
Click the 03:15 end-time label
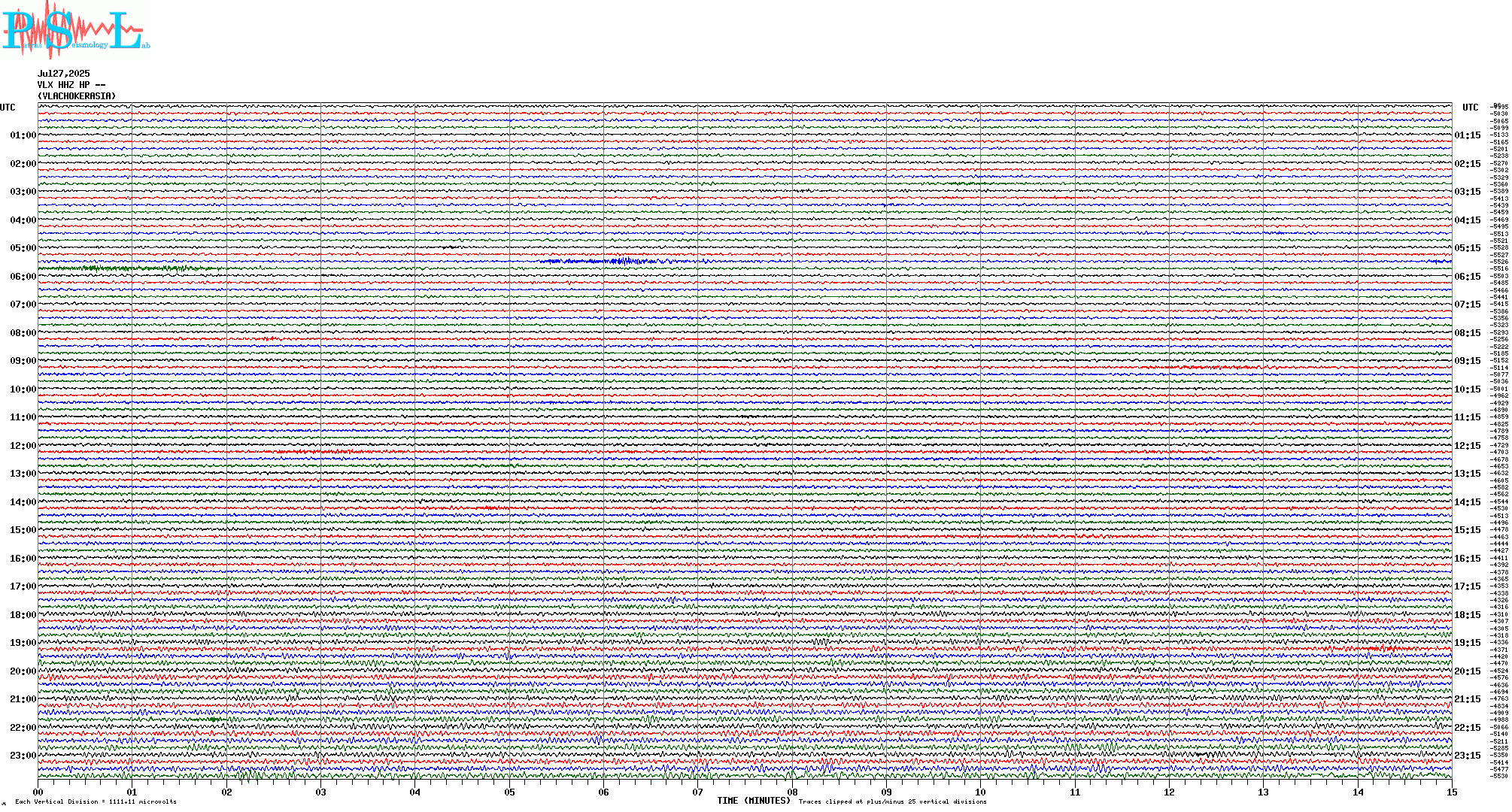click(x=1468, y=192)
